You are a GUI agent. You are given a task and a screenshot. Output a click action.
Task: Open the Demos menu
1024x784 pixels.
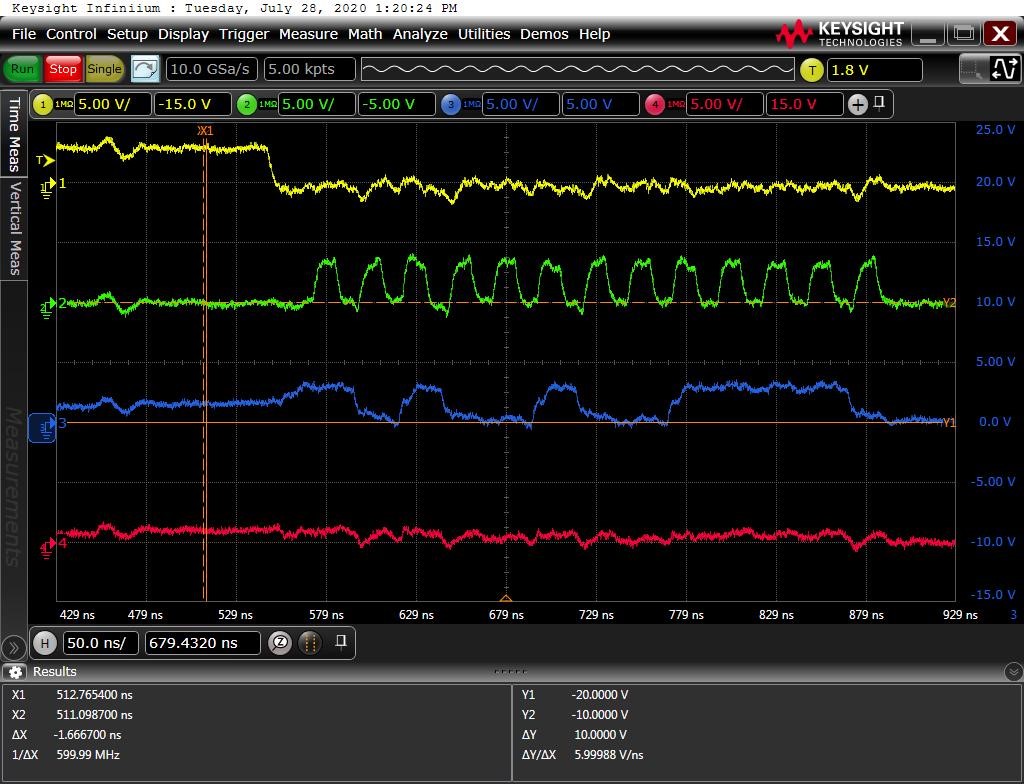point(544,34)
